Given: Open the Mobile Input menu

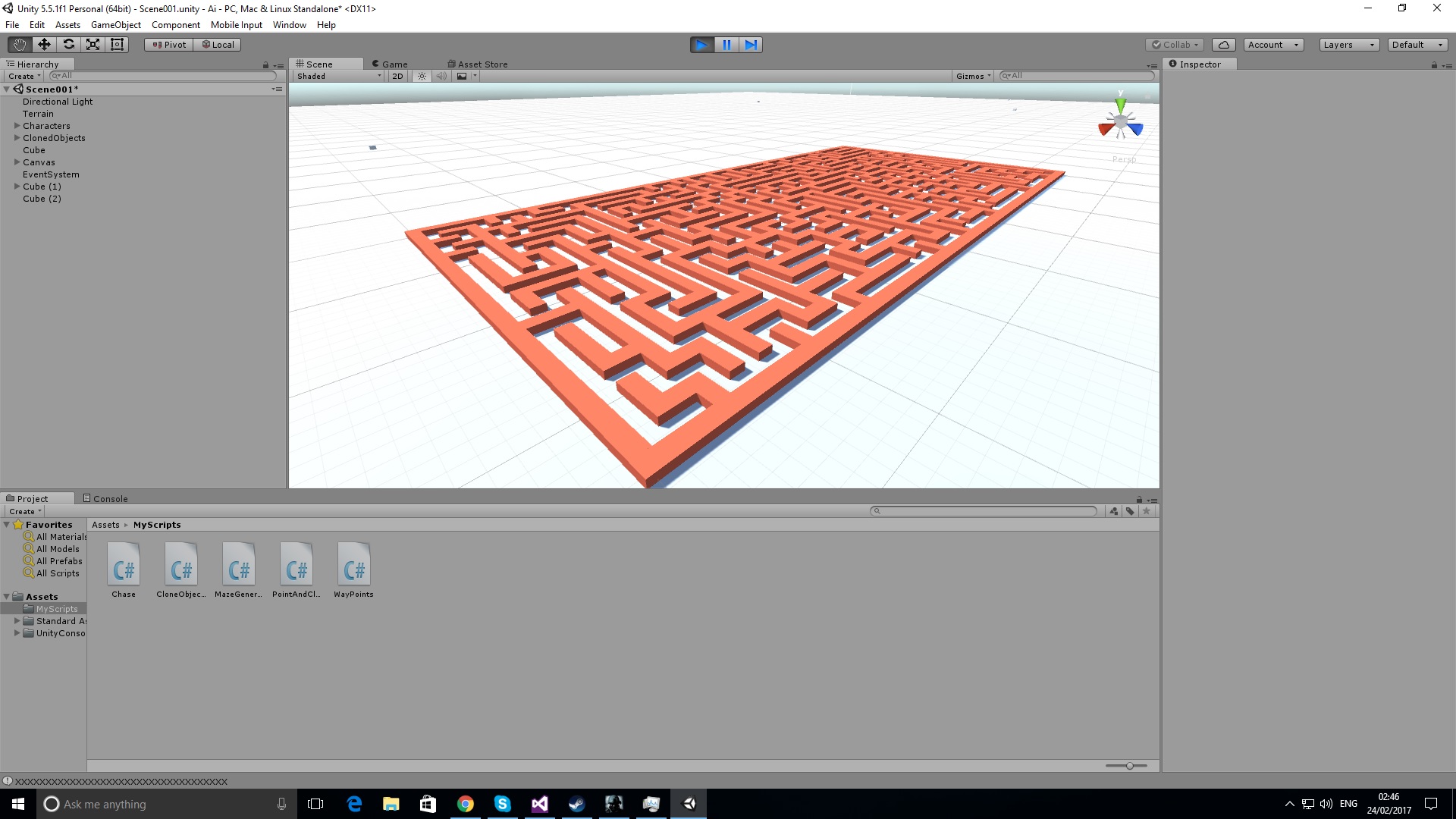Looking at the screenshot, I should [x=237, y=25].
